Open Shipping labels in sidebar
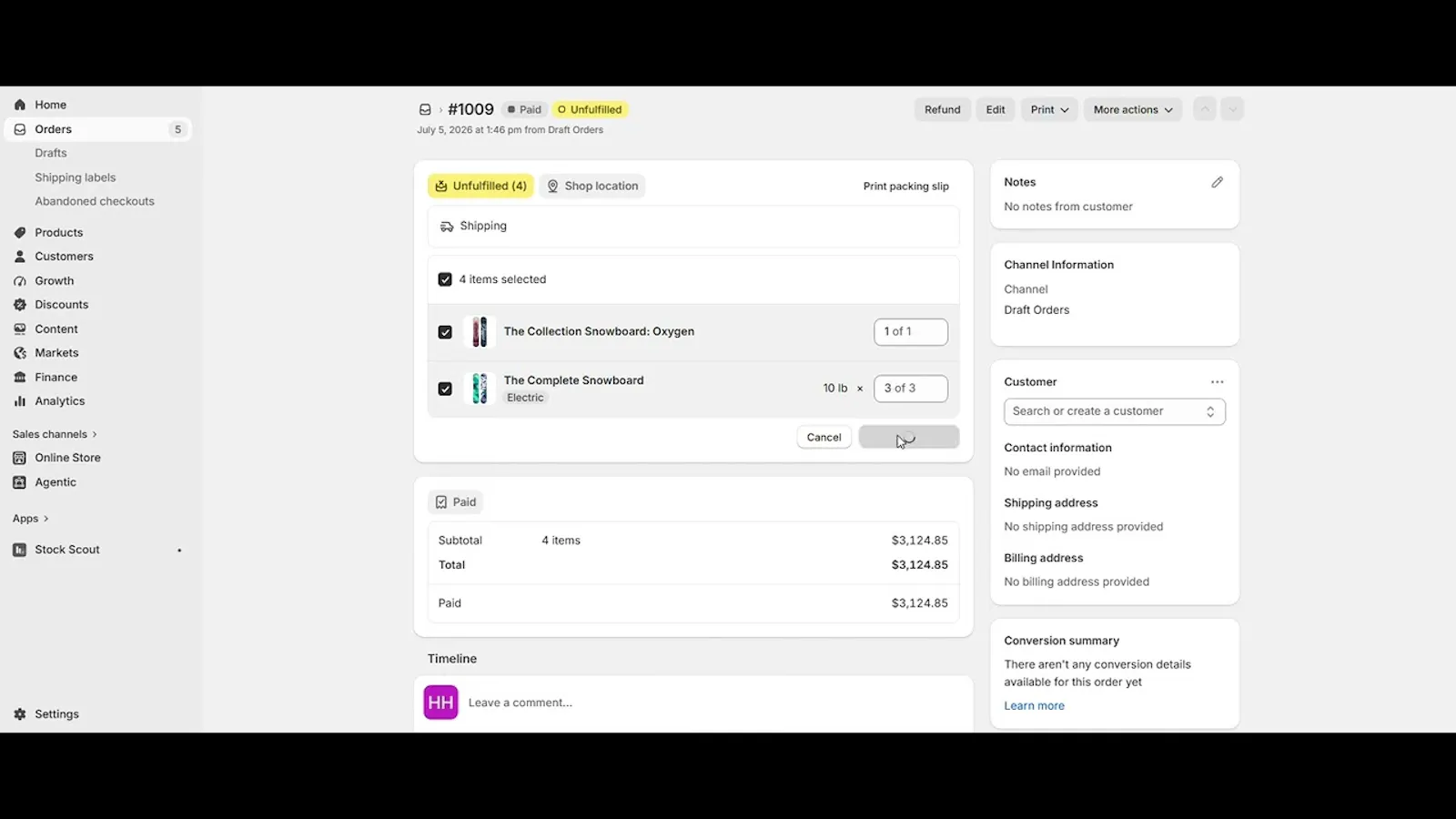Screen dimensions: 1456x819 [x=76, y=177]
